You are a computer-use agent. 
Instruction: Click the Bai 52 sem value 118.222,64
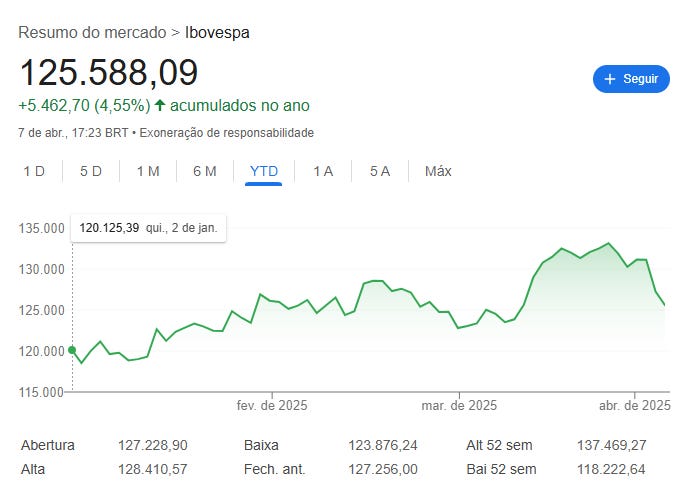[611, 469]
